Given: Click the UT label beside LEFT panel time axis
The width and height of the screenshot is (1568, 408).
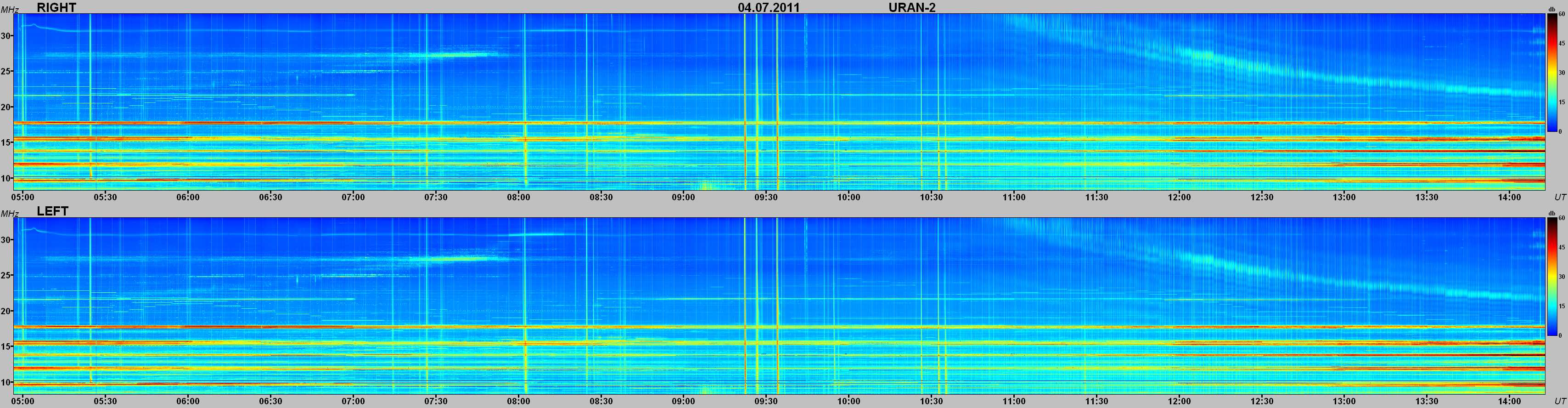Looking at the screenshot, I should [1560, 401].
